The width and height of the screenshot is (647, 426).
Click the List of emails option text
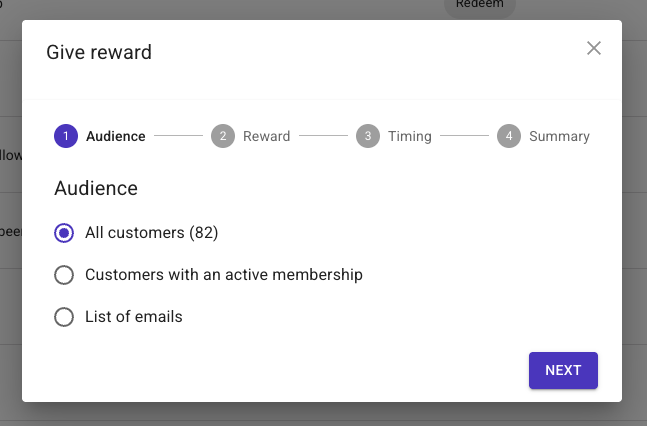134,317
